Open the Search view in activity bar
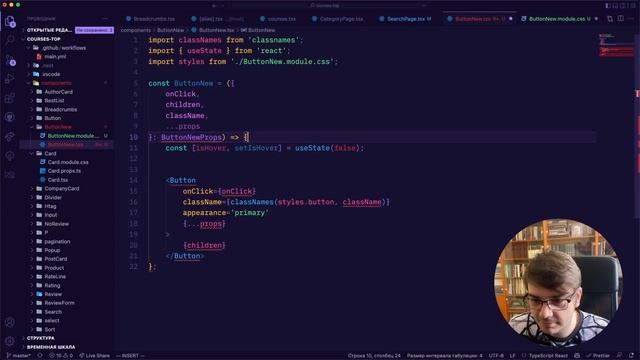 [x=10, y=40]
